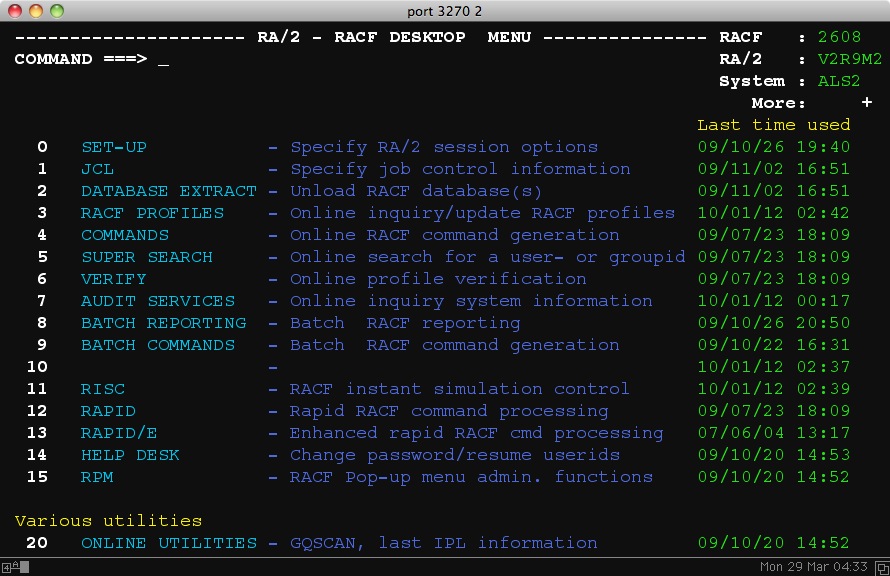Open the RPM menu entry
This screenshot has height=576, width=890.
(97, 477)
